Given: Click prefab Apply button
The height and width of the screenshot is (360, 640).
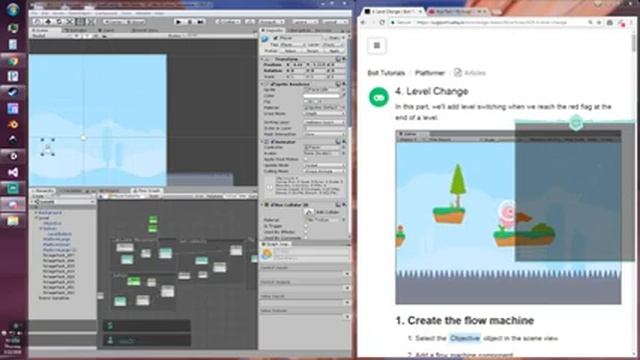Looking at the screenshot, I should pyautogui.click(x=335, y=51).
